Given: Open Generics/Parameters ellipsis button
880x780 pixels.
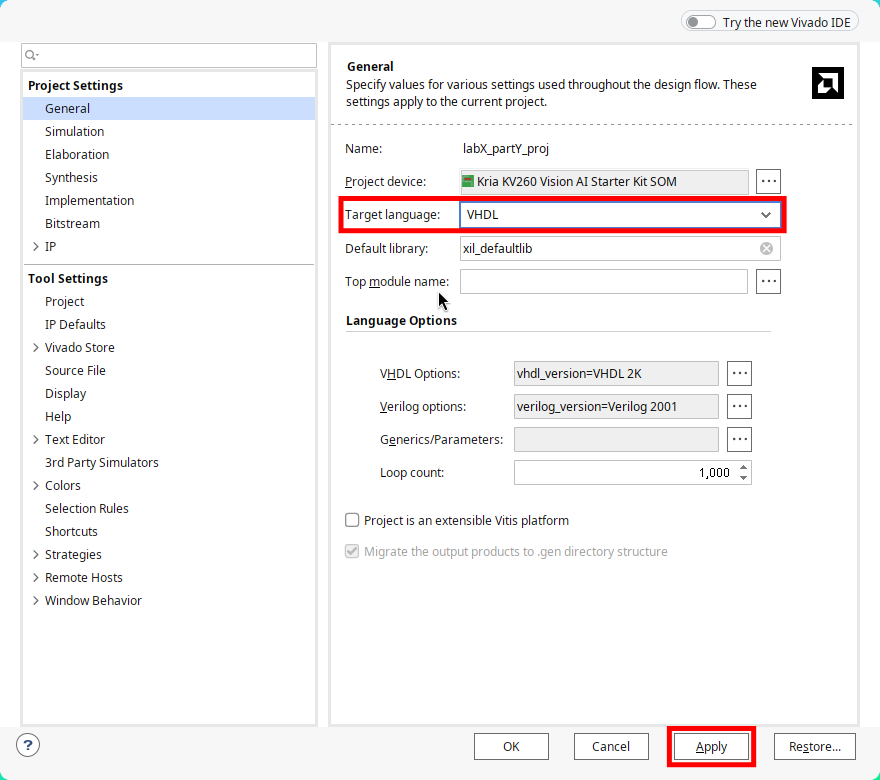Looking at the screenshot, I should click(739, 439).
